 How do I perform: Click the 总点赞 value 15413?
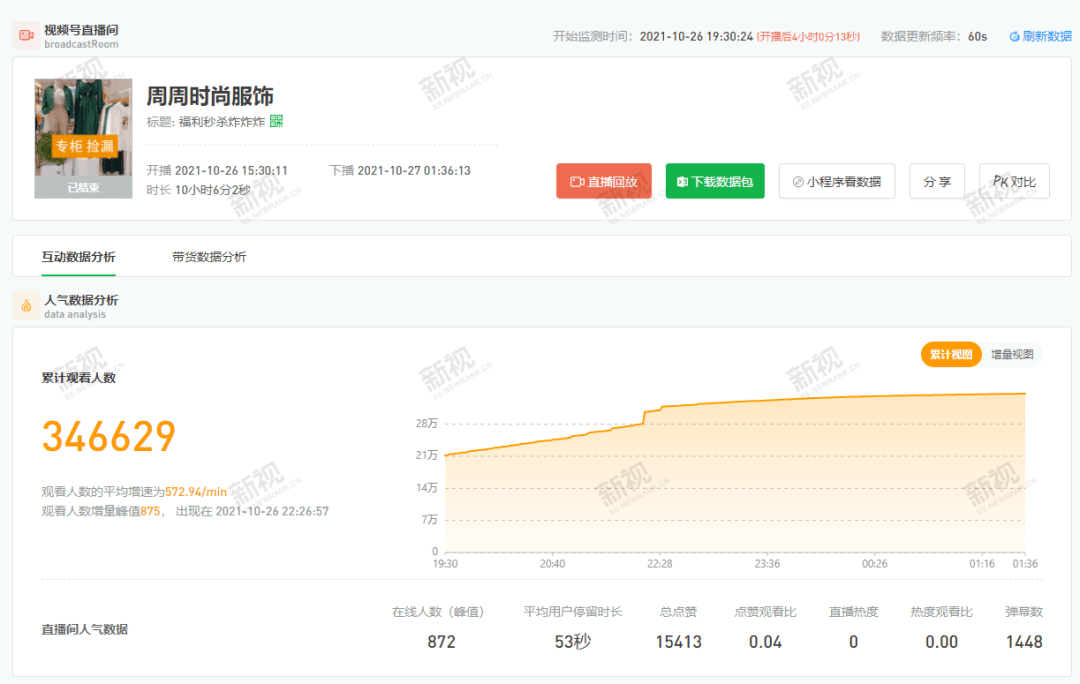click(x=679, y=642)
